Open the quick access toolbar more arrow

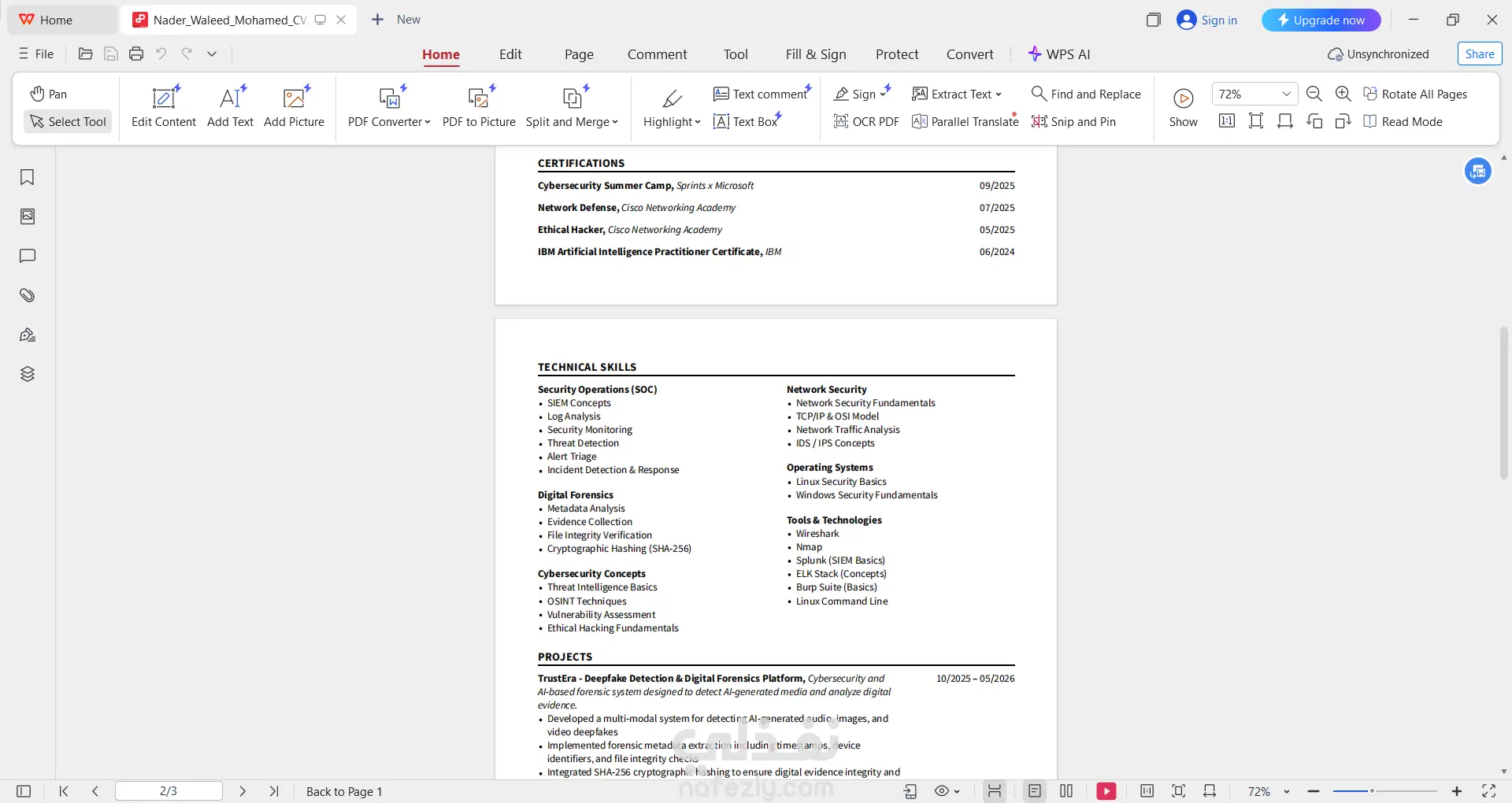[x=212, y=54]
